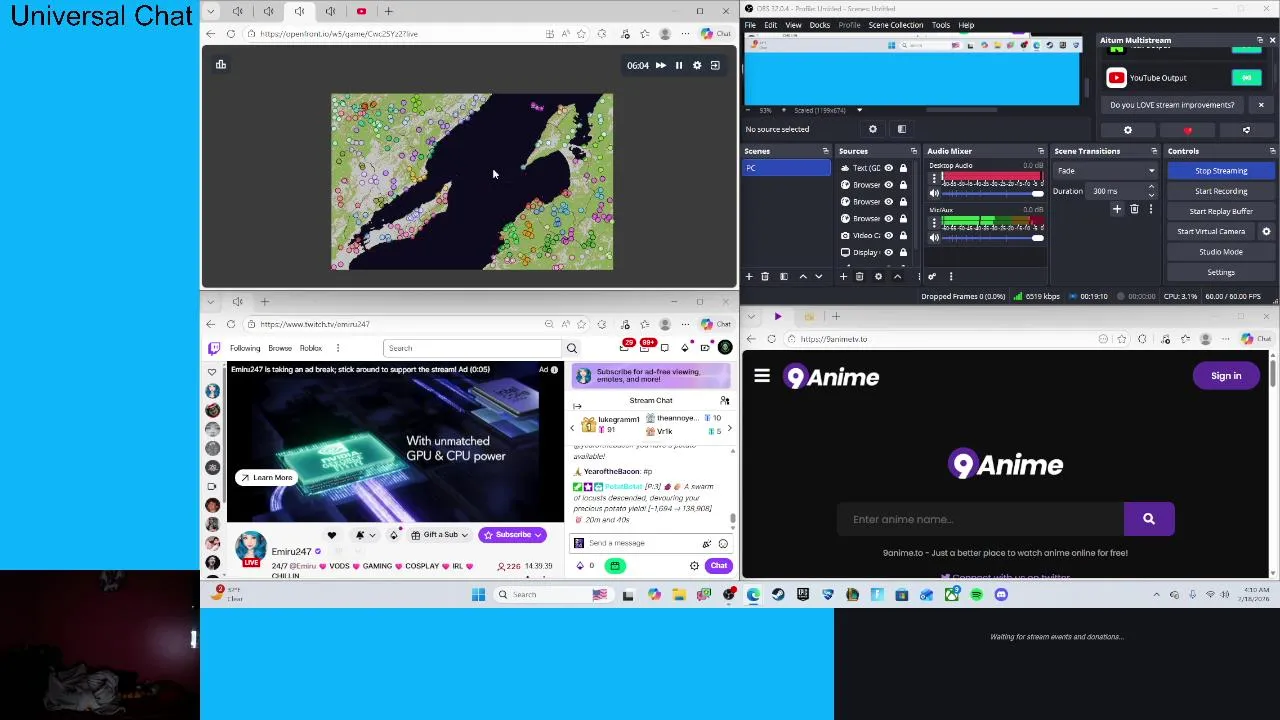Screen dimensions: 1280x720
Task: Click Learn More on the Twitch ad
Action: pyautogui.click(x=266, y=478)
